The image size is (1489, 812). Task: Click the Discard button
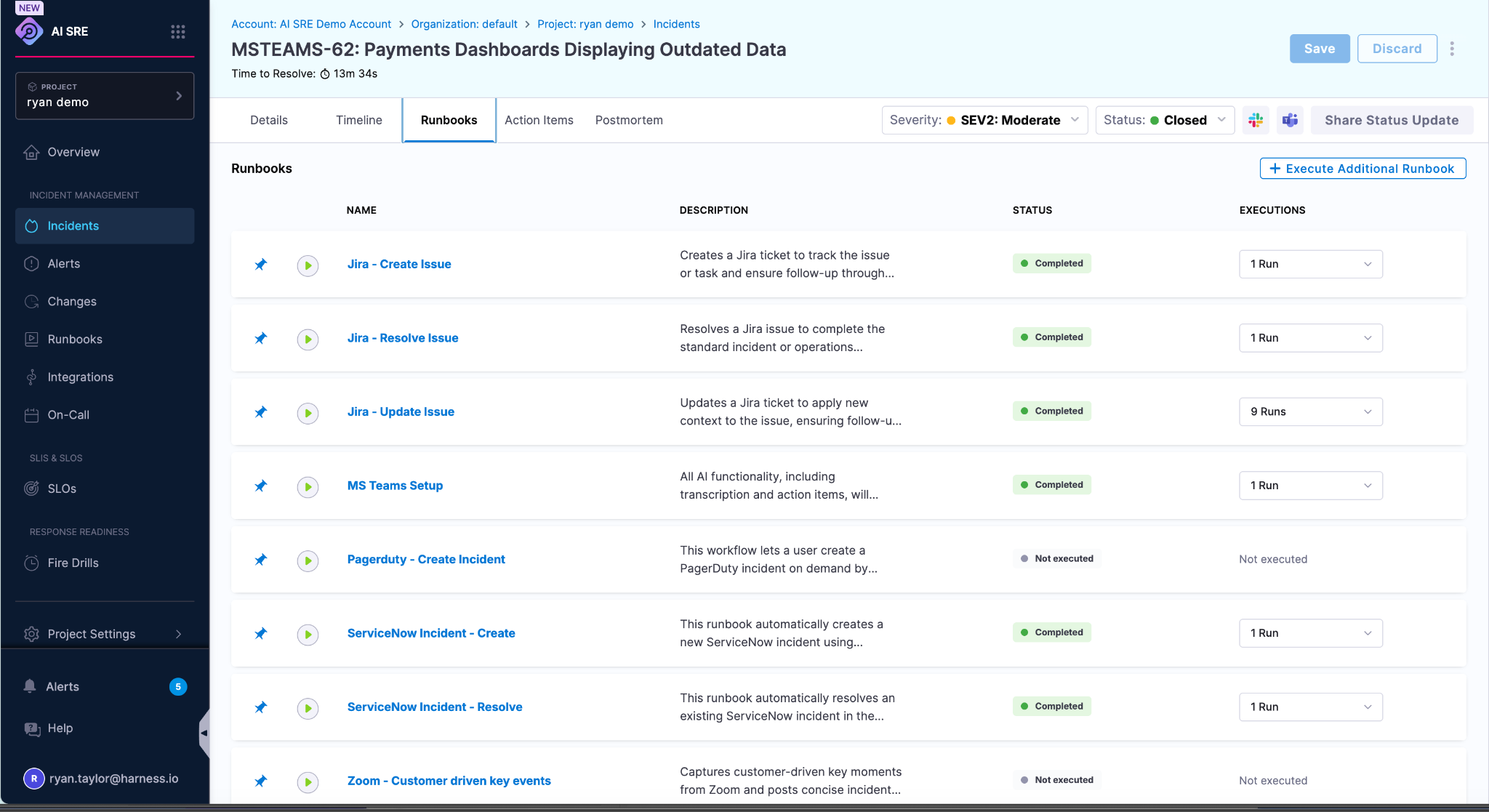pos(1397,49)
